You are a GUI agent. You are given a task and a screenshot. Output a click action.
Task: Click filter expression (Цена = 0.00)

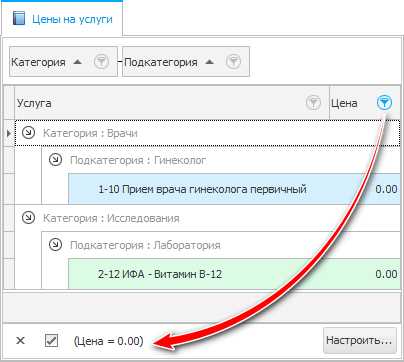108,341
